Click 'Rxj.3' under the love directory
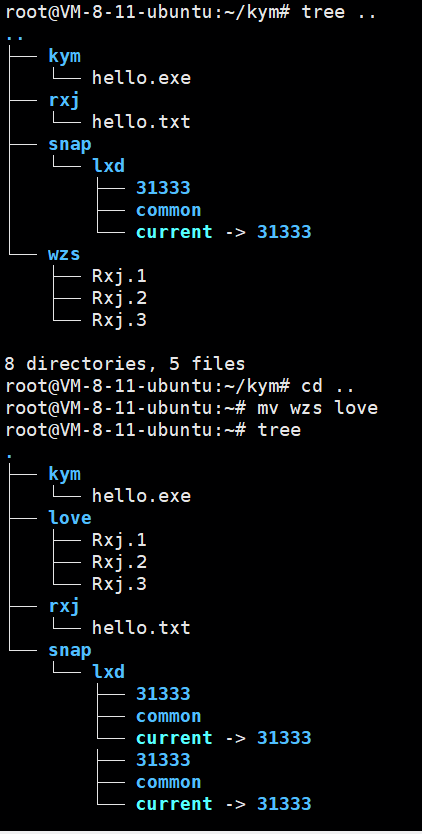Screen dimensions: 422x834 point(119,584)
